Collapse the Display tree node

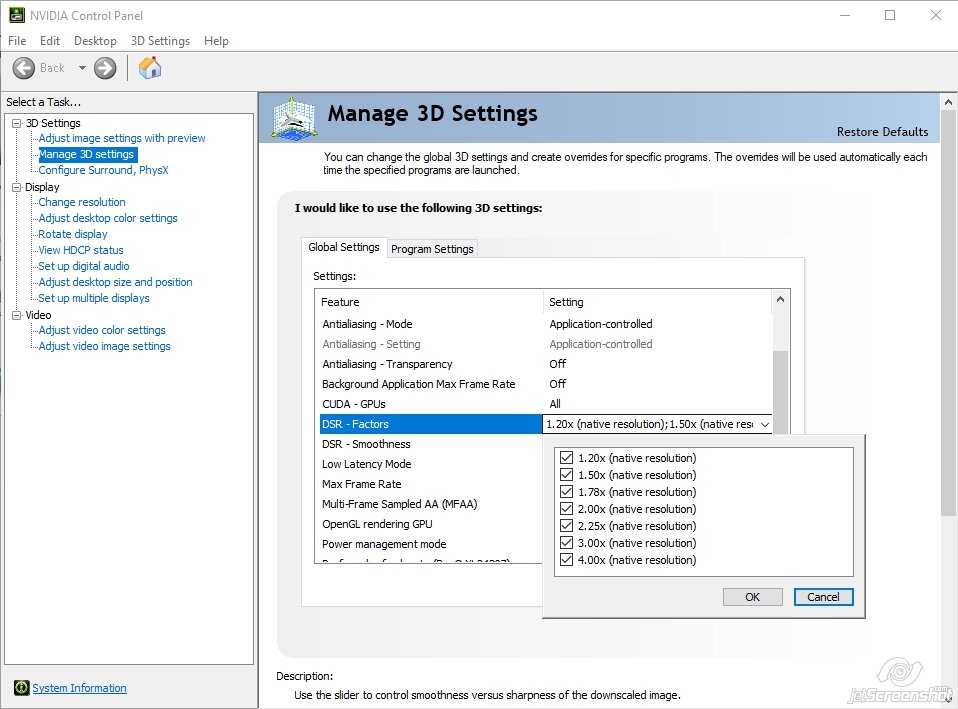[16, 187]
